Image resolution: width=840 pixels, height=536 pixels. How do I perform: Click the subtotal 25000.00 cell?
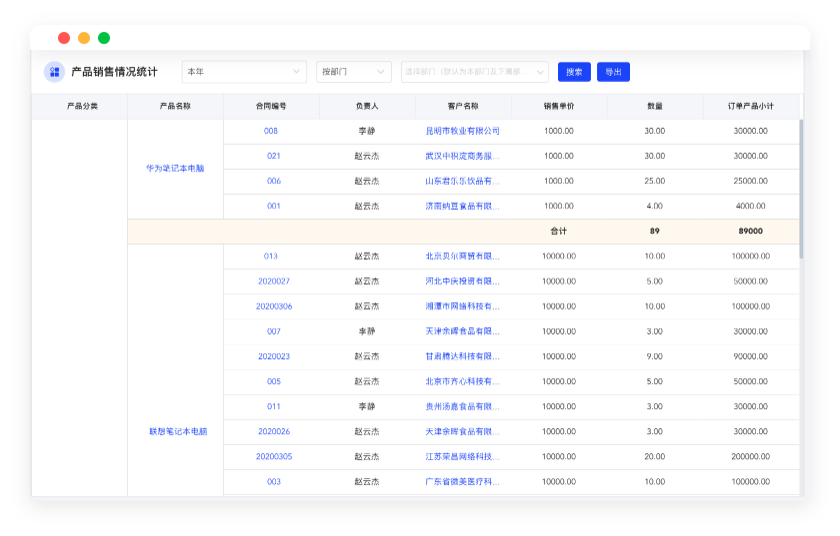pos(751,181)
